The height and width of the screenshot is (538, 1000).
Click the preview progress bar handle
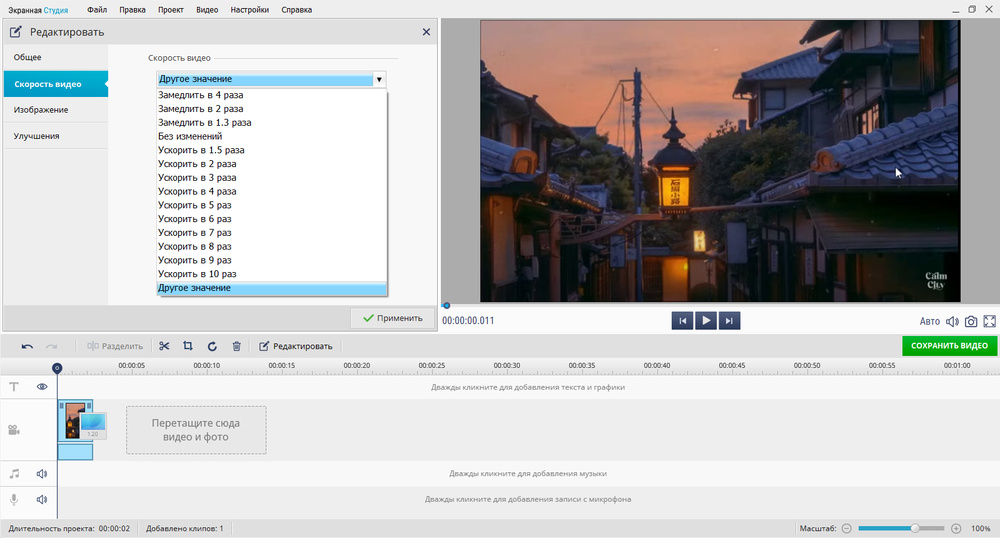[446, 306]
